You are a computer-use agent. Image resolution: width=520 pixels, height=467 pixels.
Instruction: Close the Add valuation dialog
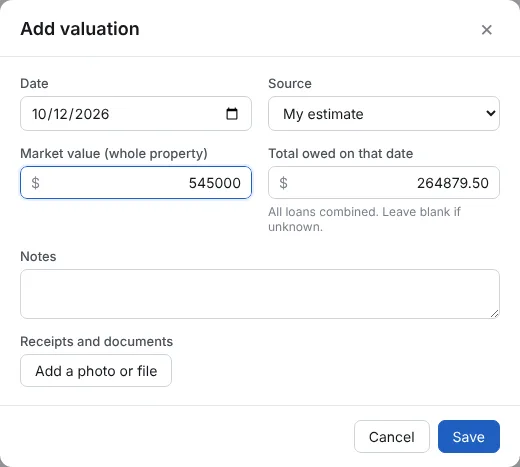tap(487, 30)
